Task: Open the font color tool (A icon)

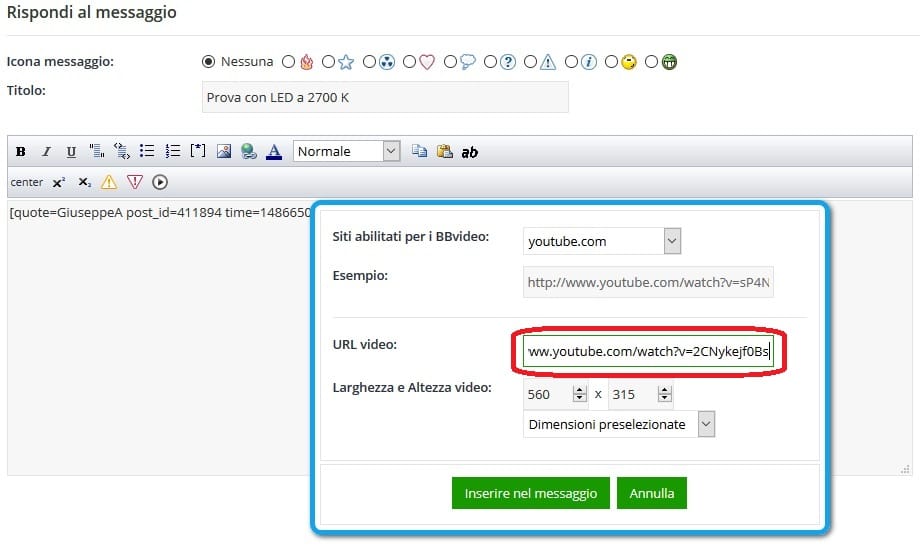Action: tap(274, 151)
